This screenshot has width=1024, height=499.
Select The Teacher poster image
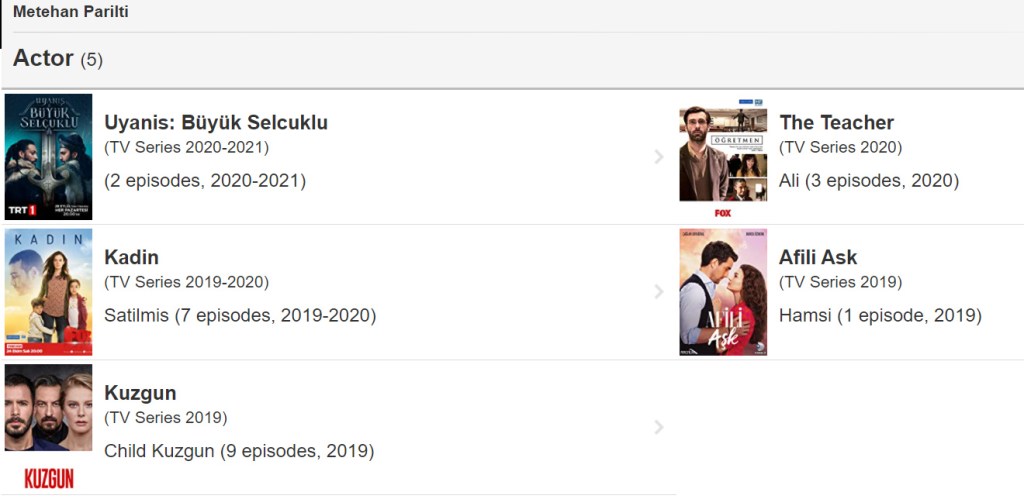pyautogui.click(x=723, y=157)
